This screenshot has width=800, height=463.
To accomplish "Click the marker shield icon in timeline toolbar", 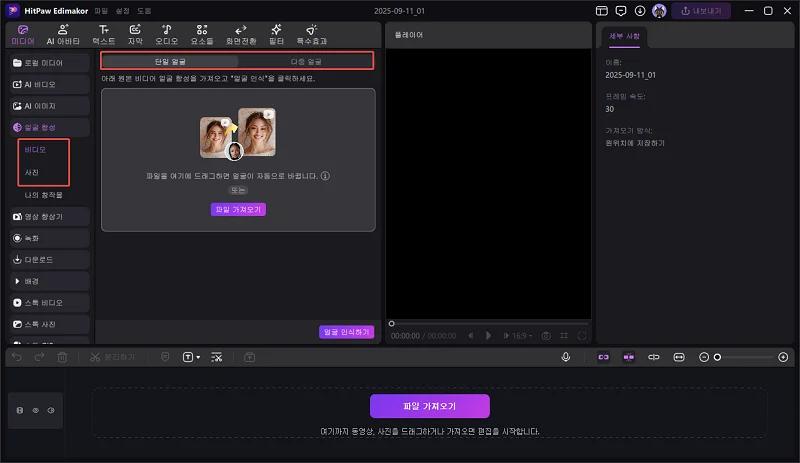I will (165, 357).
